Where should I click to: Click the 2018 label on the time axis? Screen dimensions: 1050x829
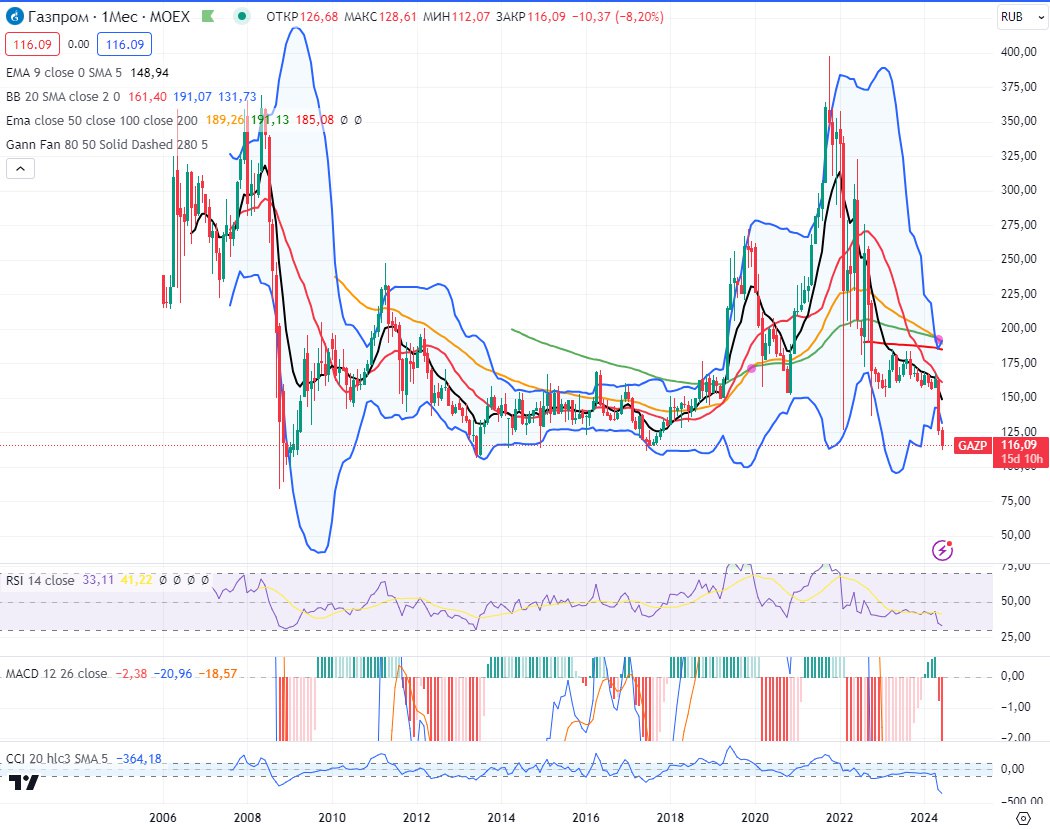[x=670, y=818]
